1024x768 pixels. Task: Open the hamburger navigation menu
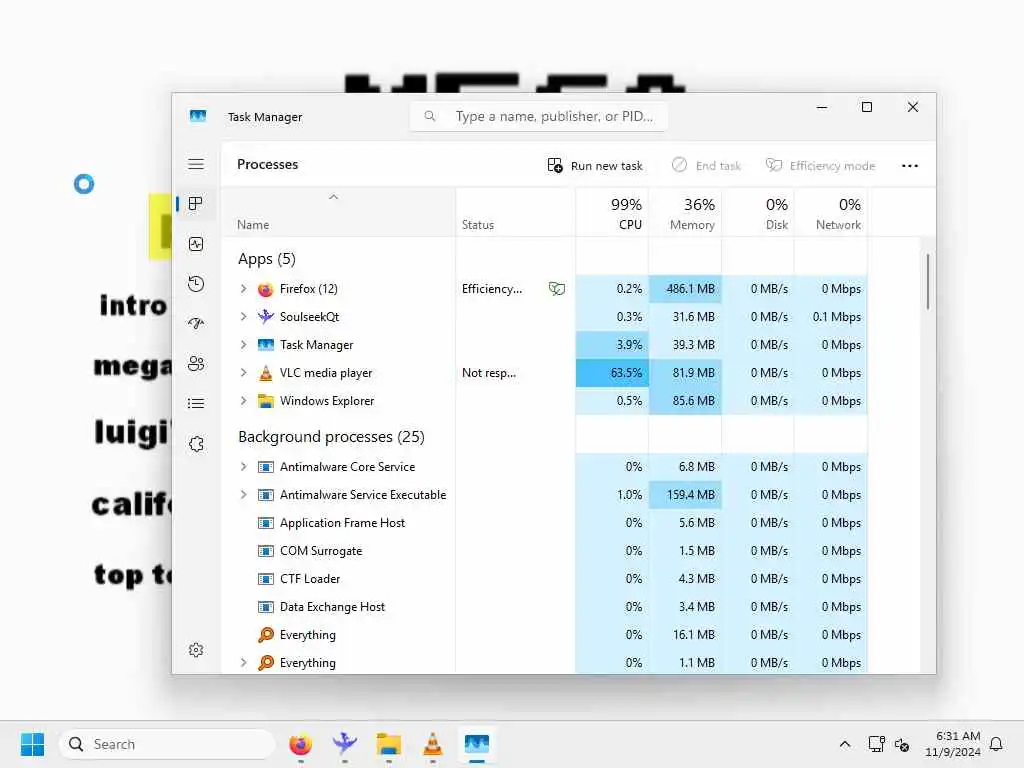pyautogui.click(x=196, y=164)
